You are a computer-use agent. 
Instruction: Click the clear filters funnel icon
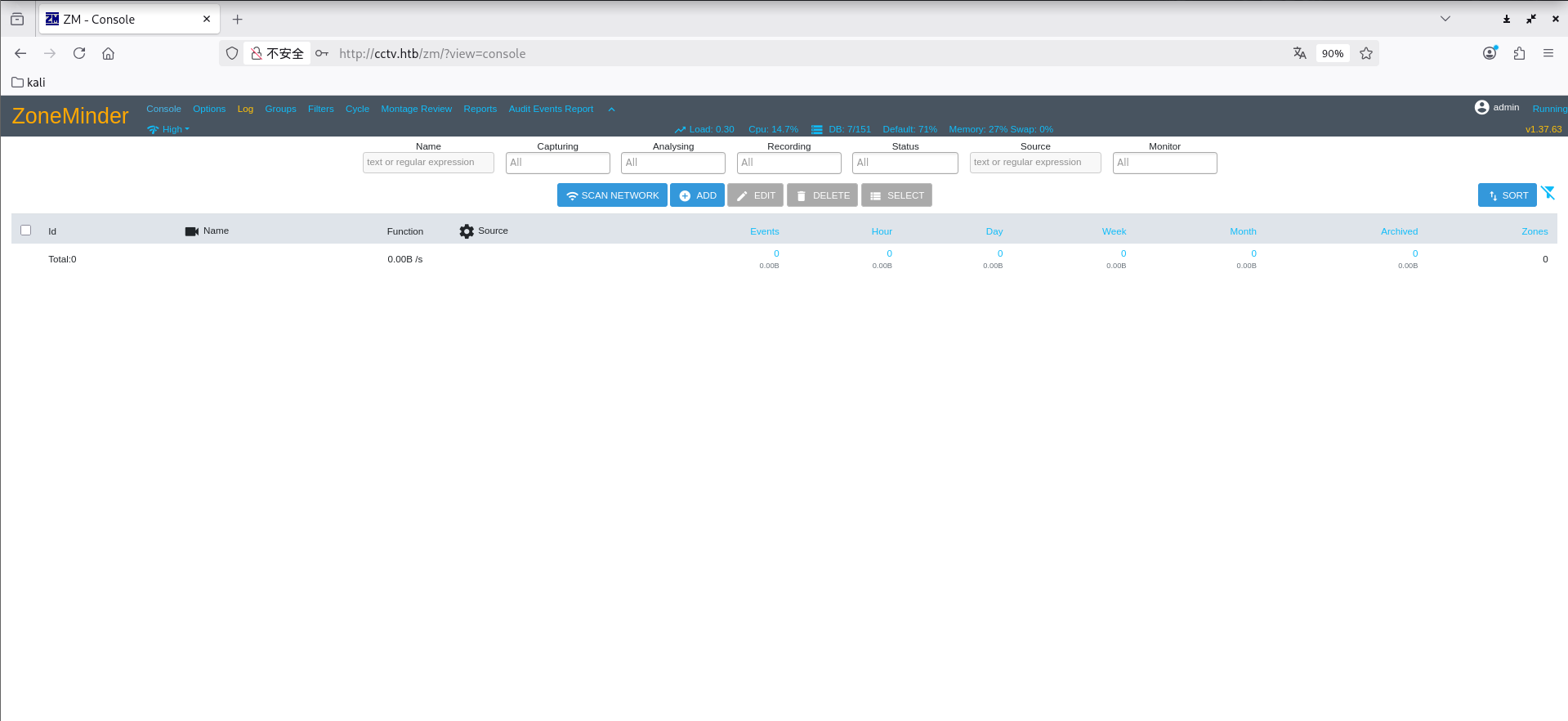[x=1548, y=194]
